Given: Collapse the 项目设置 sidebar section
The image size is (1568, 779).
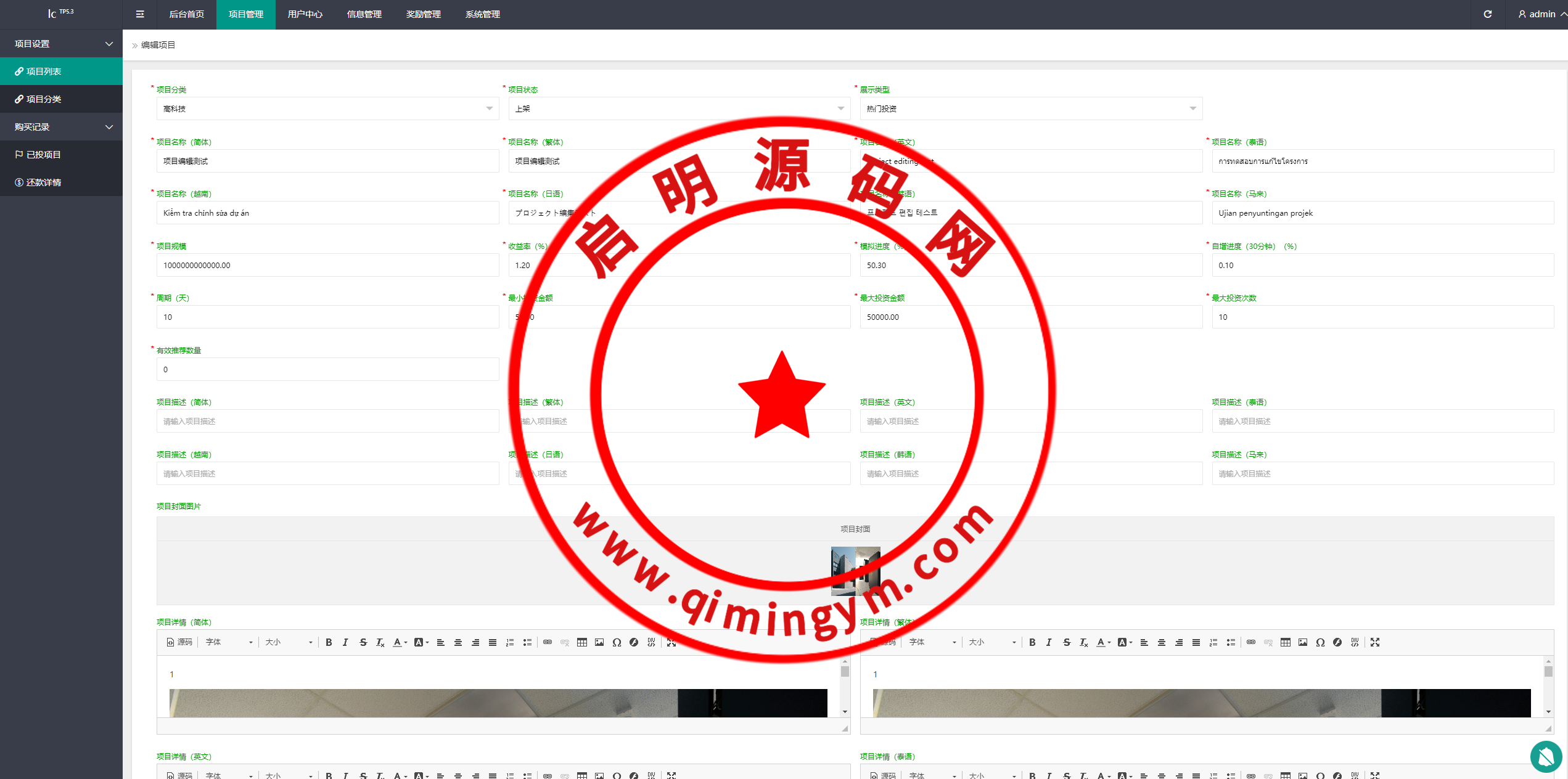Looking at the screenshot, I should click(x=61, y=44).
